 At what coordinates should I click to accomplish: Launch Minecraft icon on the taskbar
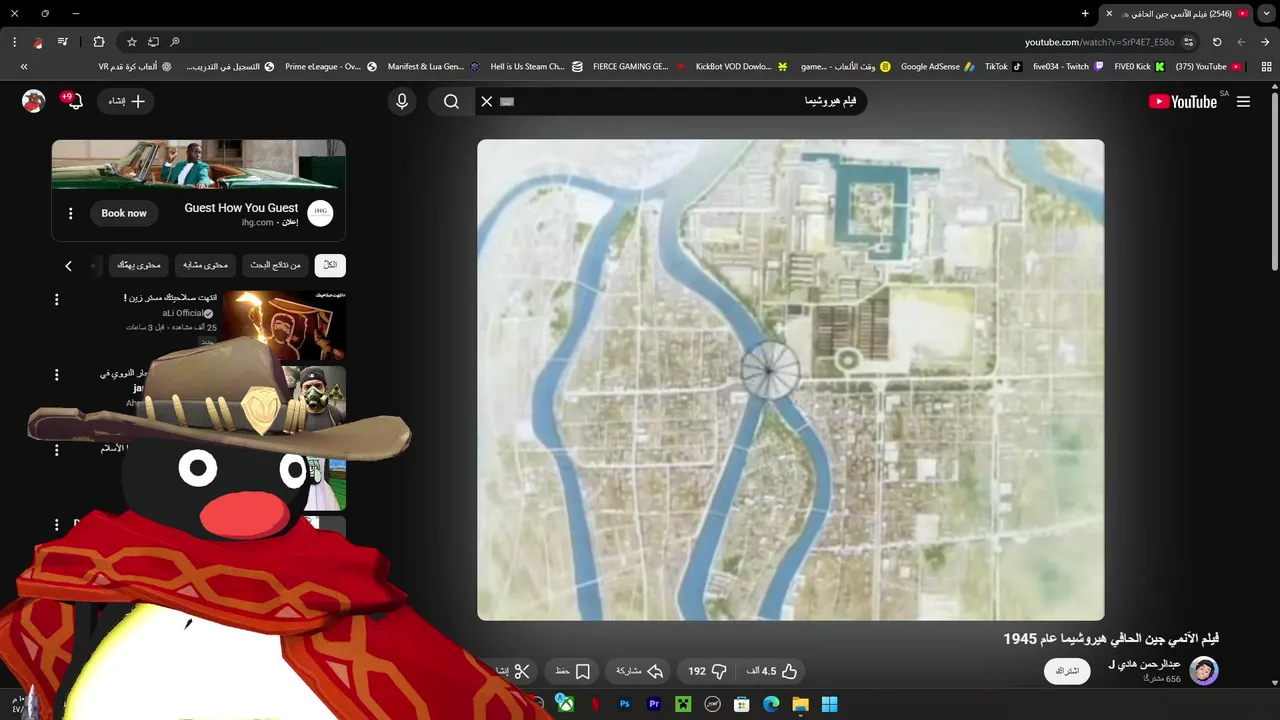coord(683,704)
